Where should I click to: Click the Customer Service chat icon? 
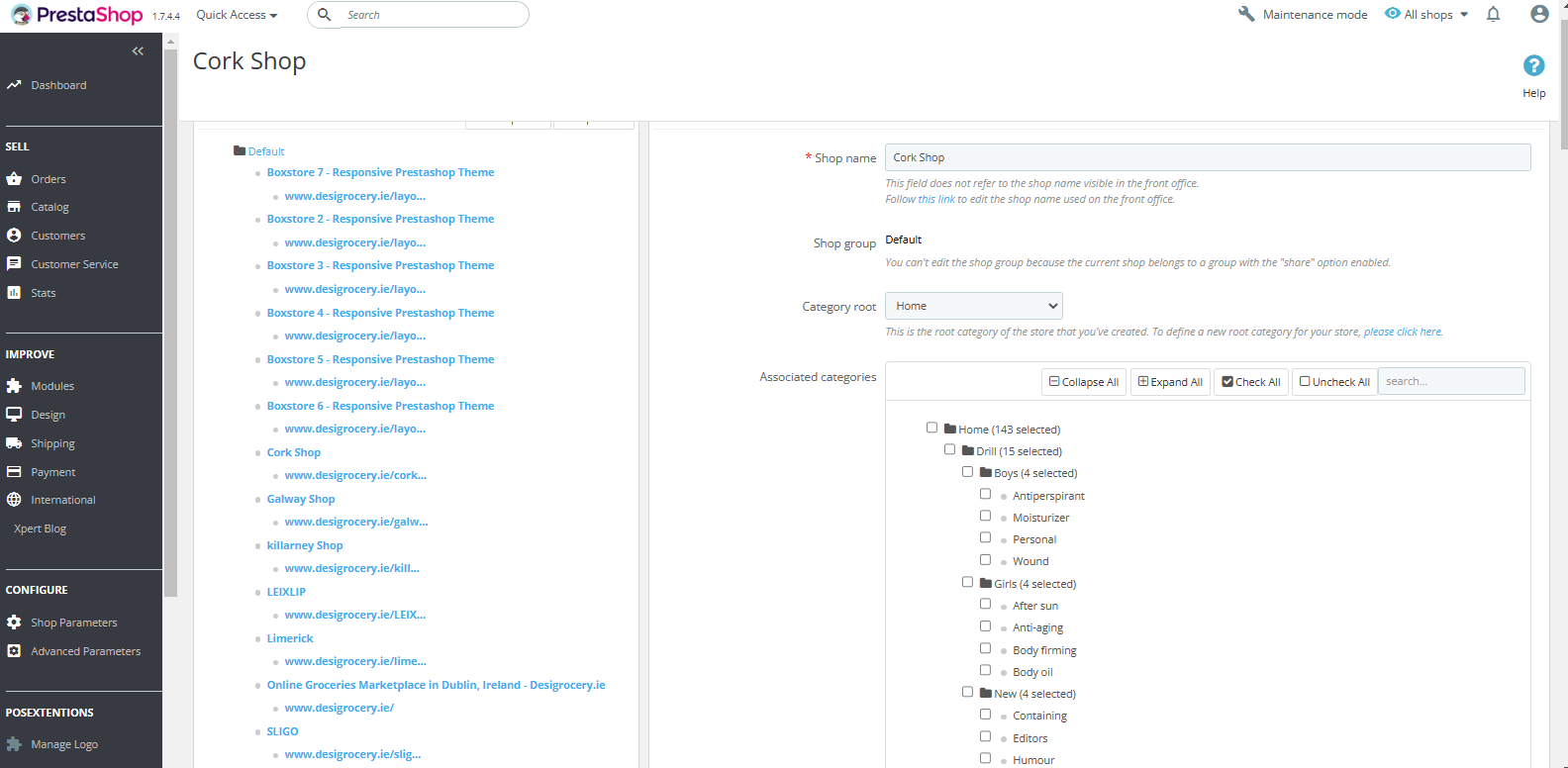click(14, 264)
